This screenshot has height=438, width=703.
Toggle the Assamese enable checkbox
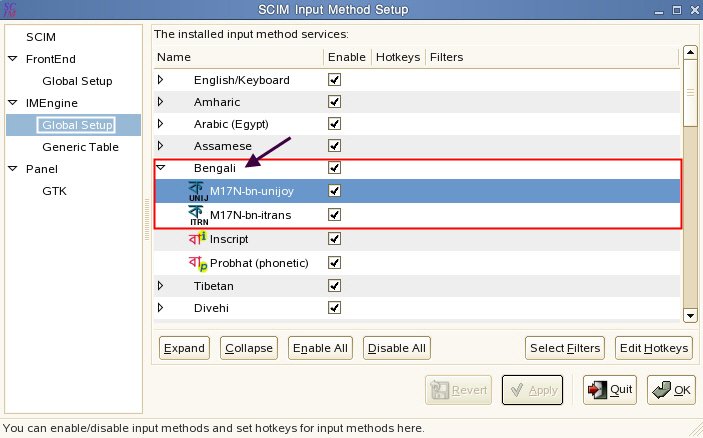click(x=334, y=146)
